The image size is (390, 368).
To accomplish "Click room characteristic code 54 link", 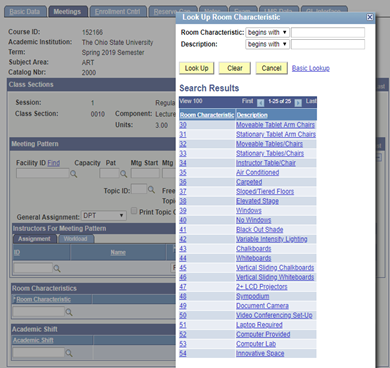I will (x=183, y=353).
